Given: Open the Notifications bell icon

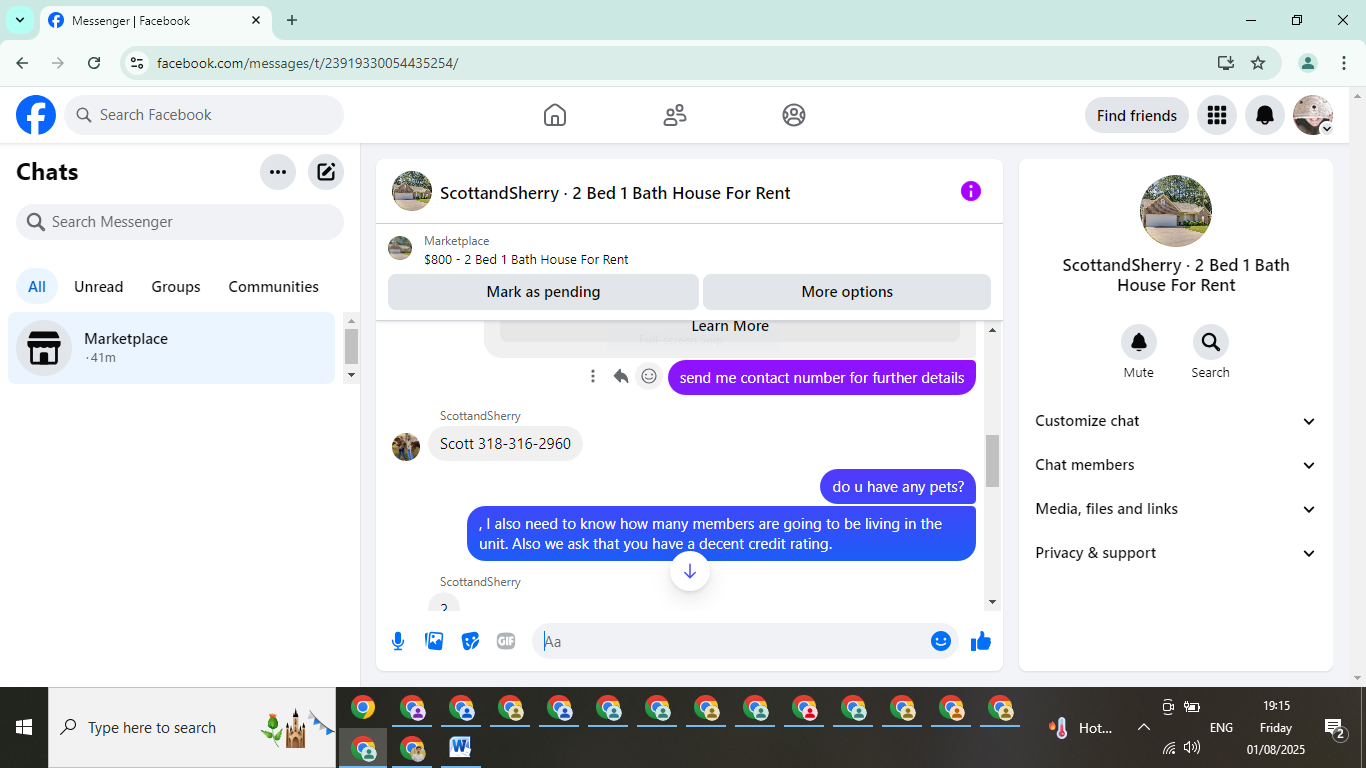Looking at the screenshot, I should tap(1265, 115).
